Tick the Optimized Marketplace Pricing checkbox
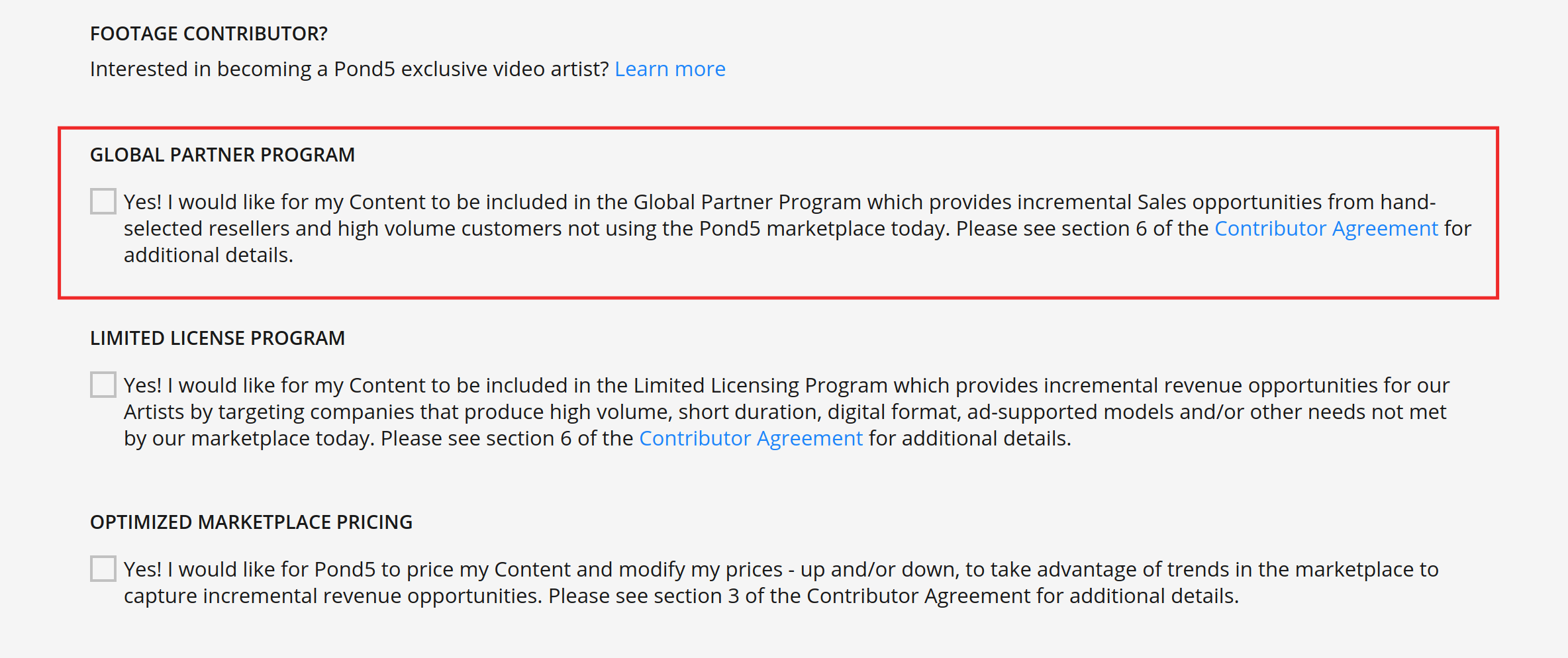The width and height of the screenshot is (1568, 658). pyautogui.click(x=103, y=568)
